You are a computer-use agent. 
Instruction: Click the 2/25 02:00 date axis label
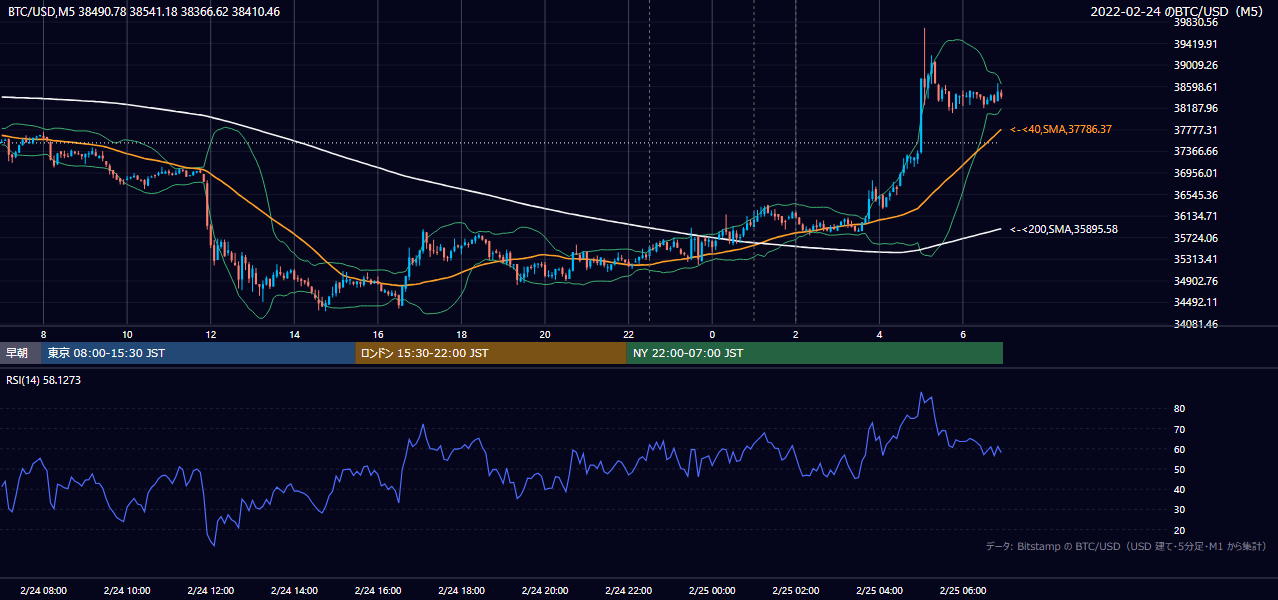pos(796,590)
